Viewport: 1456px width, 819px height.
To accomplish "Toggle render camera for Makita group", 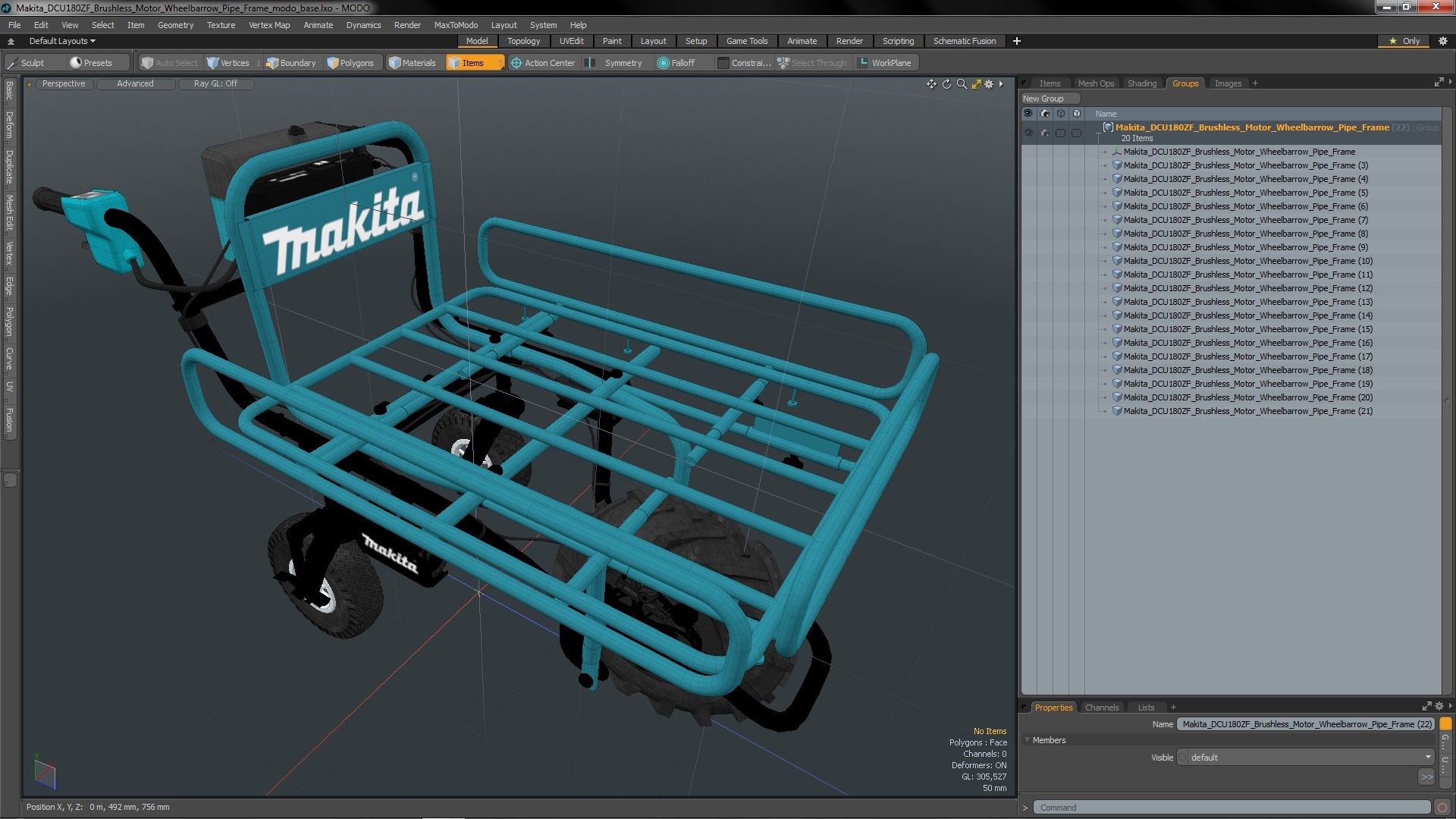I will point(1045,133).
